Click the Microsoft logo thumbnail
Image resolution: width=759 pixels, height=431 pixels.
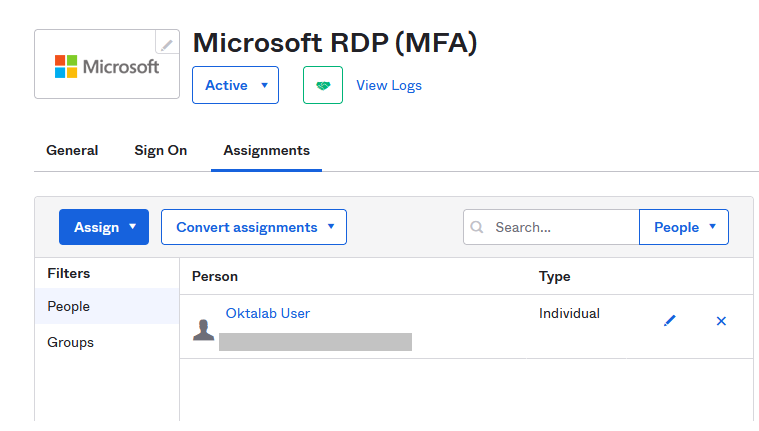point(107,66)
